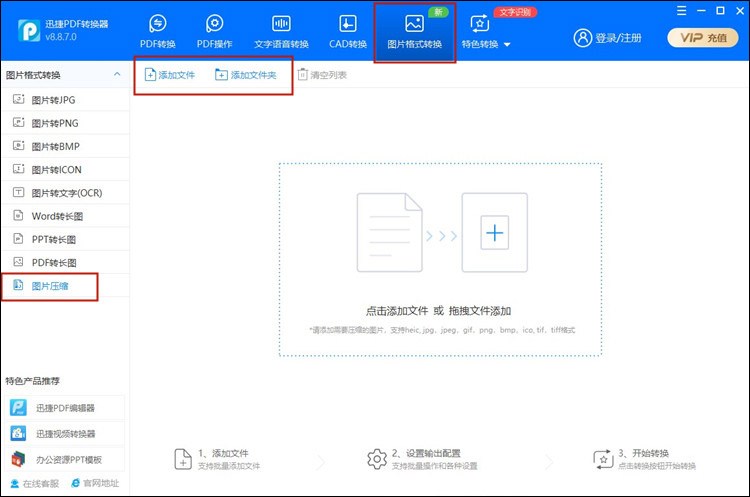Open 迅捷视频转换器 product recommendation

tap(66, 434)
